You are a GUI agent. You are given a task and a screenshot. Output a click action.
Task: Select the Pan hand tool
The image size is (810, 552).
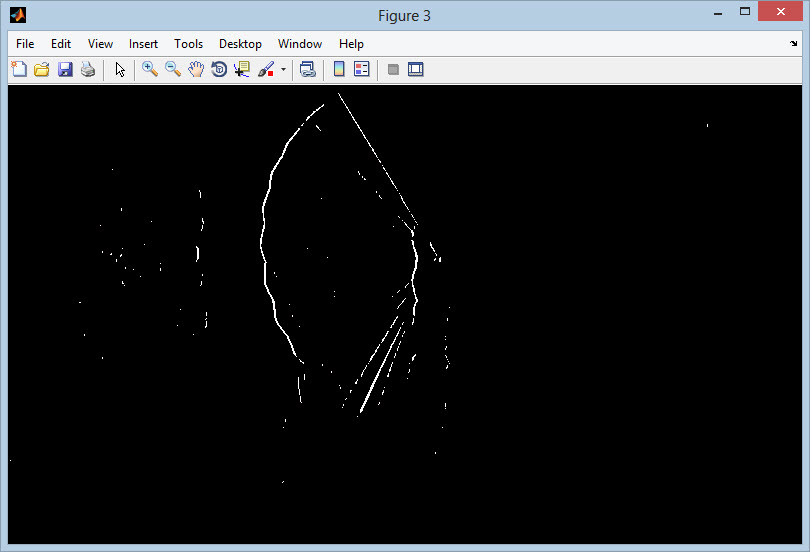click(196, 69)
